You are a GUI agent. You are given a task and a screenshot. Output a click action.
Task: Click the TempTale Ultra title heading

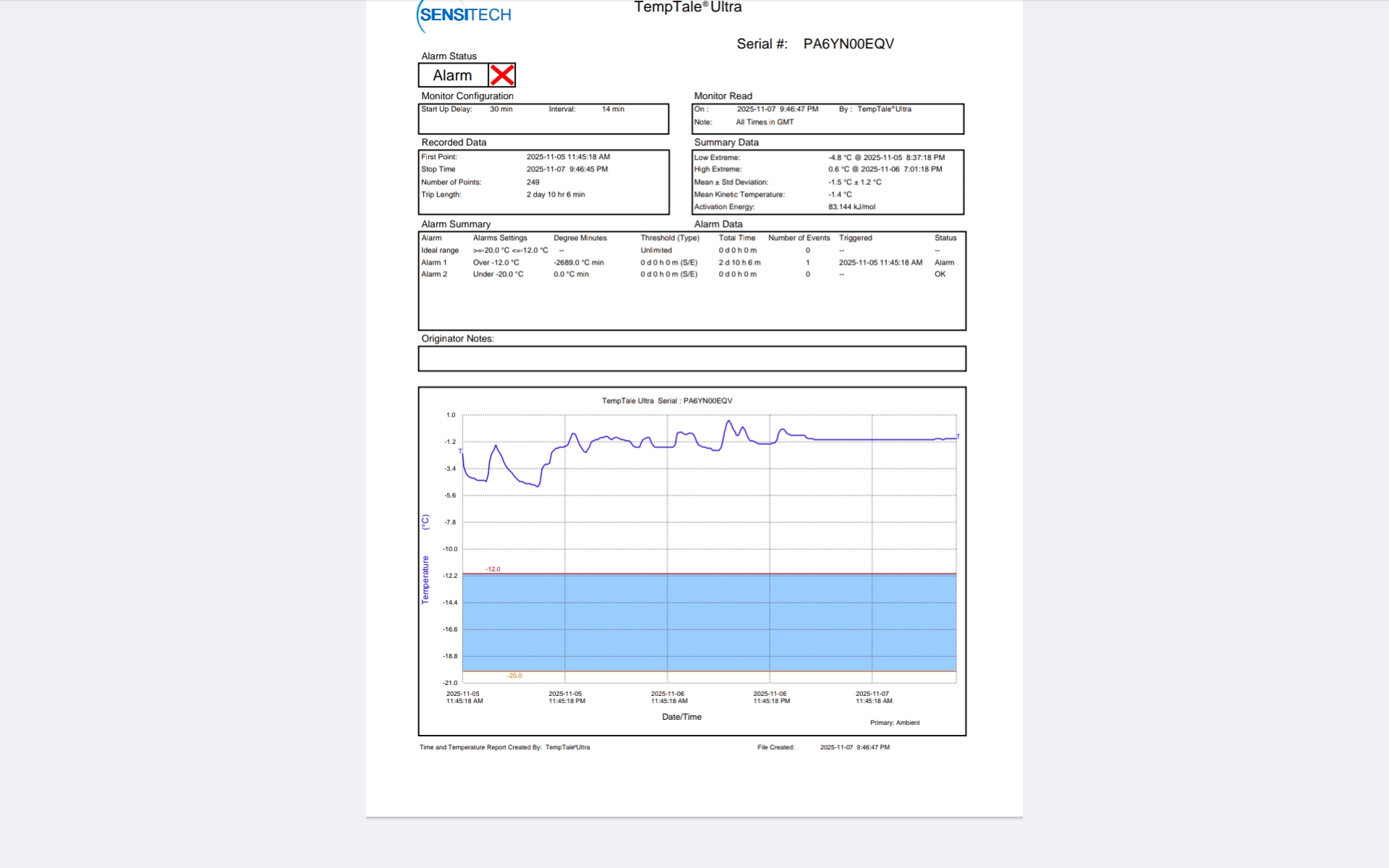pos(687,7)
